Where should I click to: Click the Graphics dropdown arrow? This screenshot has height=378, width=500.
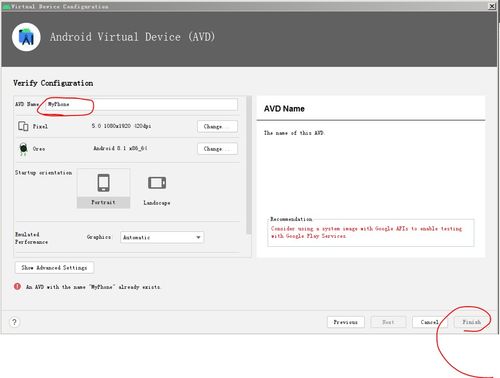click(198, 237)
